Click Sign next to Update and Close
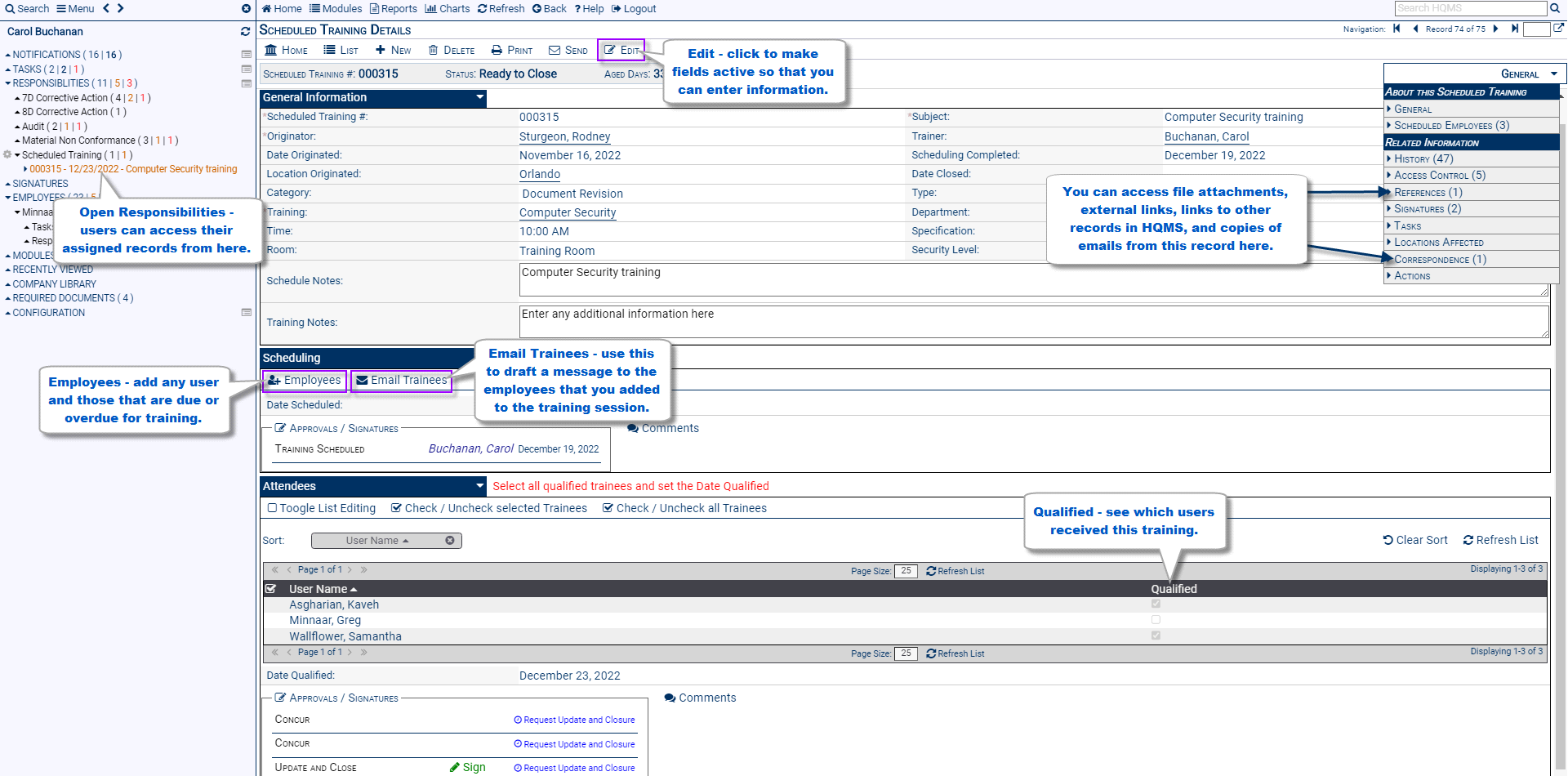 [467, 767]
